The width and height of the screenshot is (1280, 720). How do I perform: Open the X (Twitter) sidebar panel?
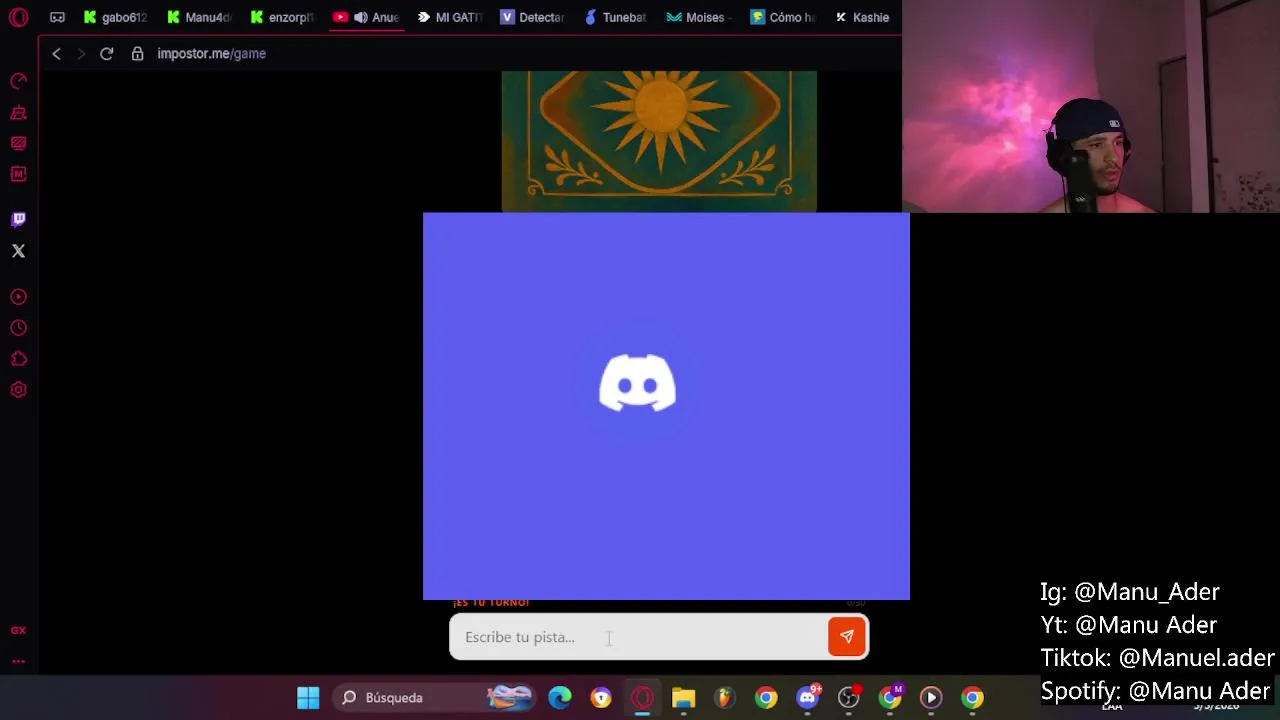18,251
